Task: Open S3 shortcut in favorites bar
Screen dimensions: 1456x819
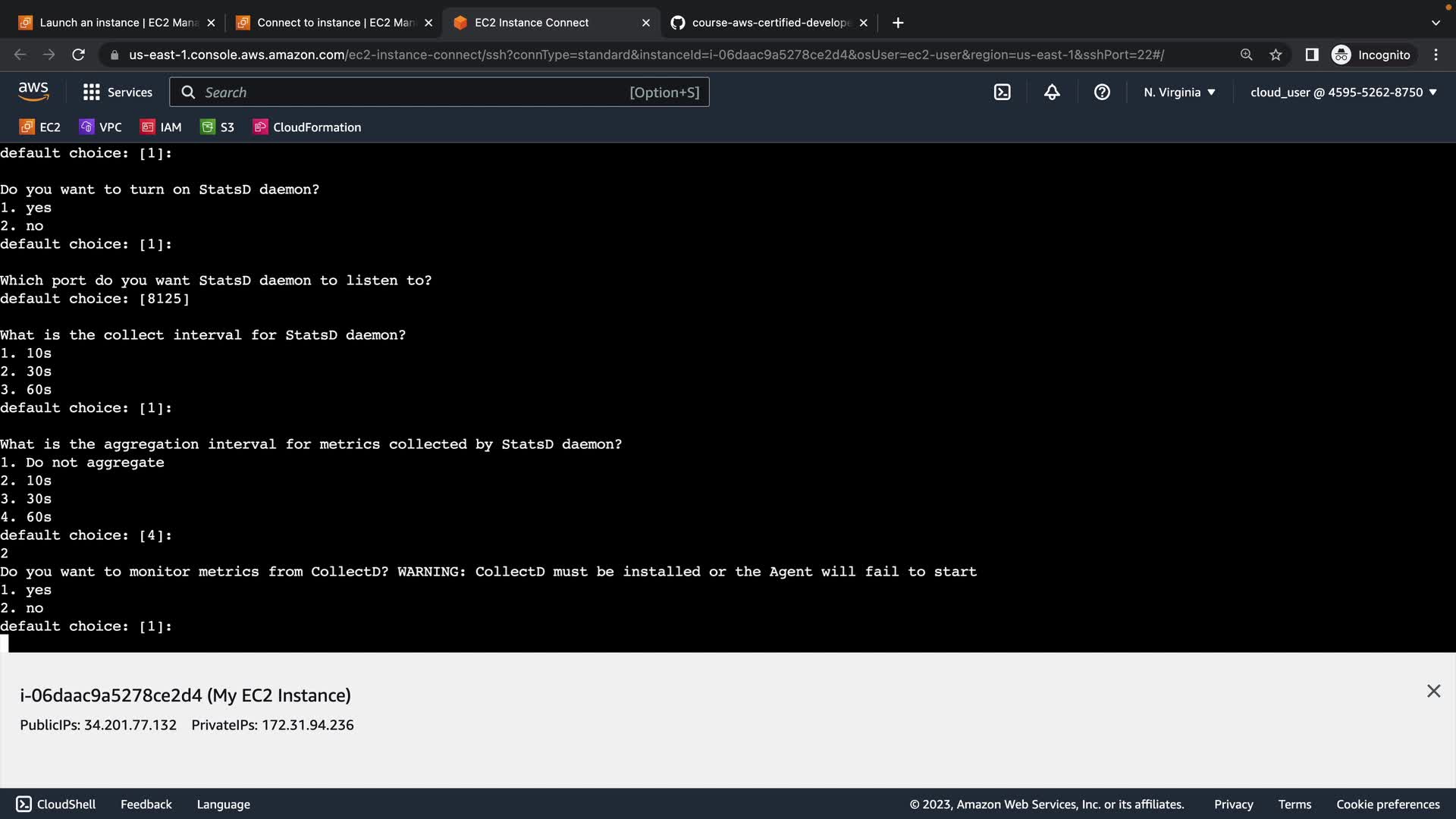Action: (218, 127)
